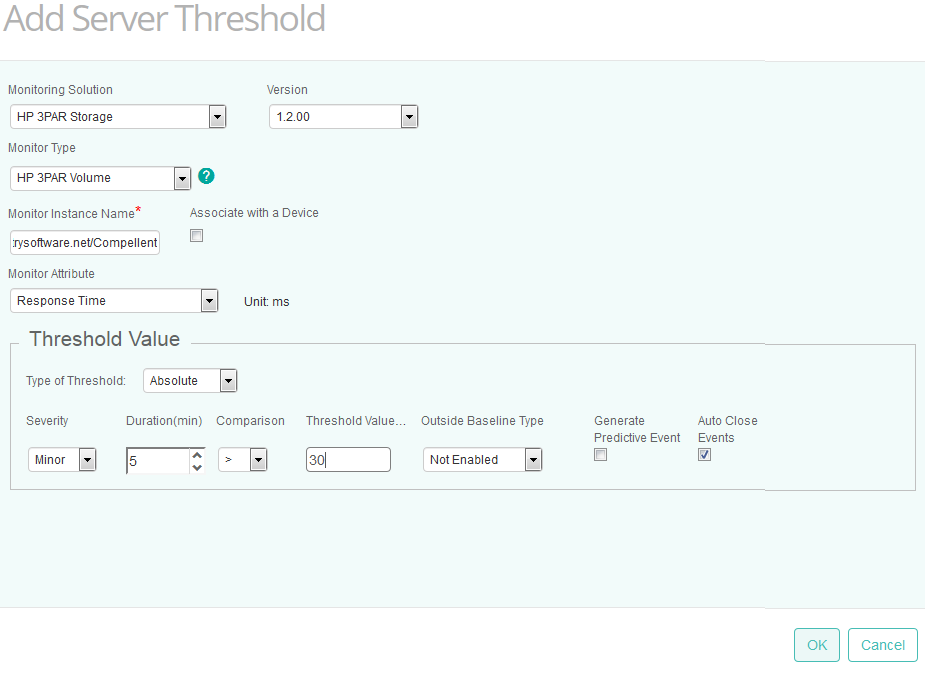
Task: Uncheck Auto Close Events
Action: click(x=704, y=454)
